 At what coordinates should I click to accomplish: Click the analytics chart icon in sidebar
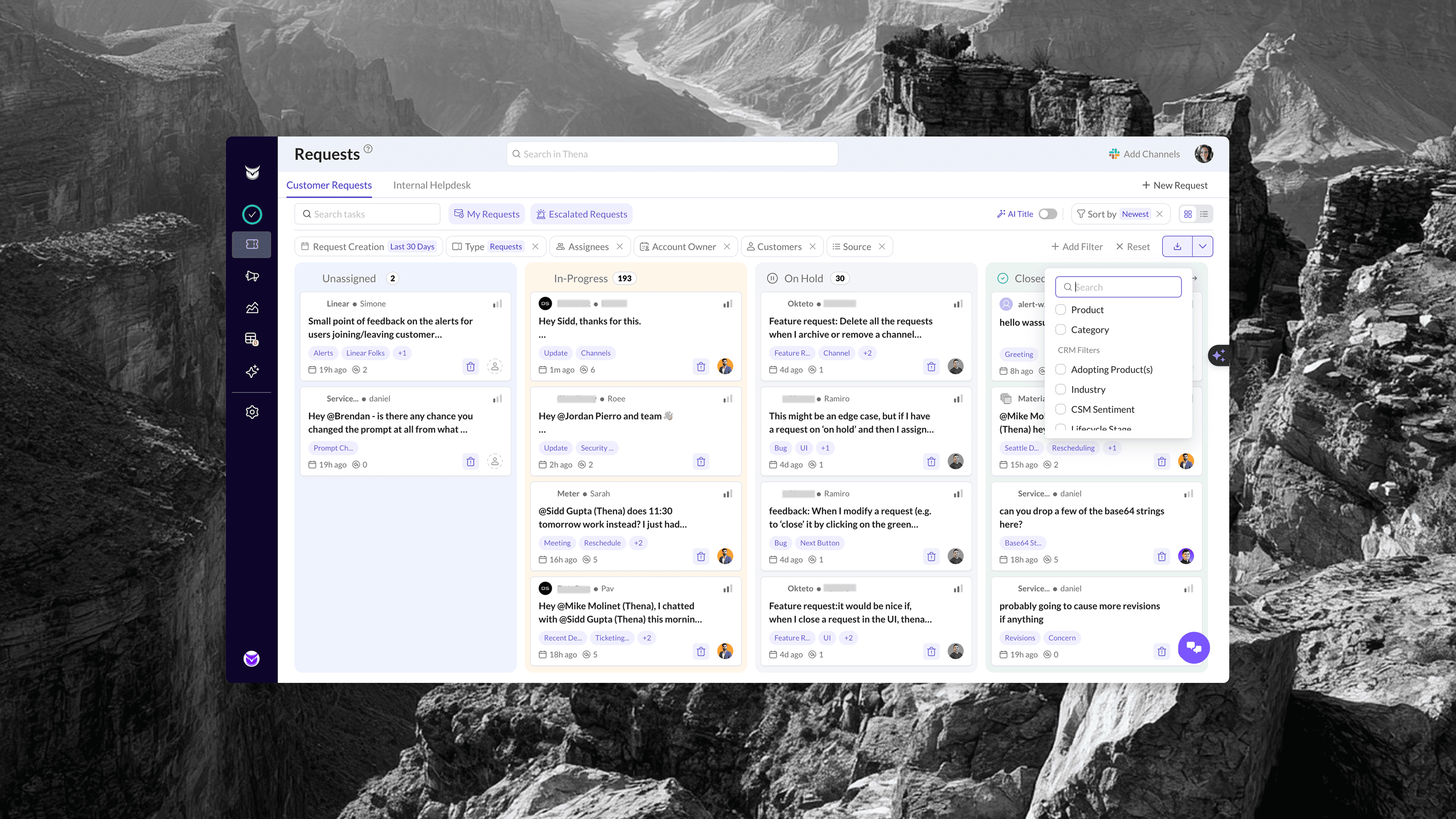(251, 308)
